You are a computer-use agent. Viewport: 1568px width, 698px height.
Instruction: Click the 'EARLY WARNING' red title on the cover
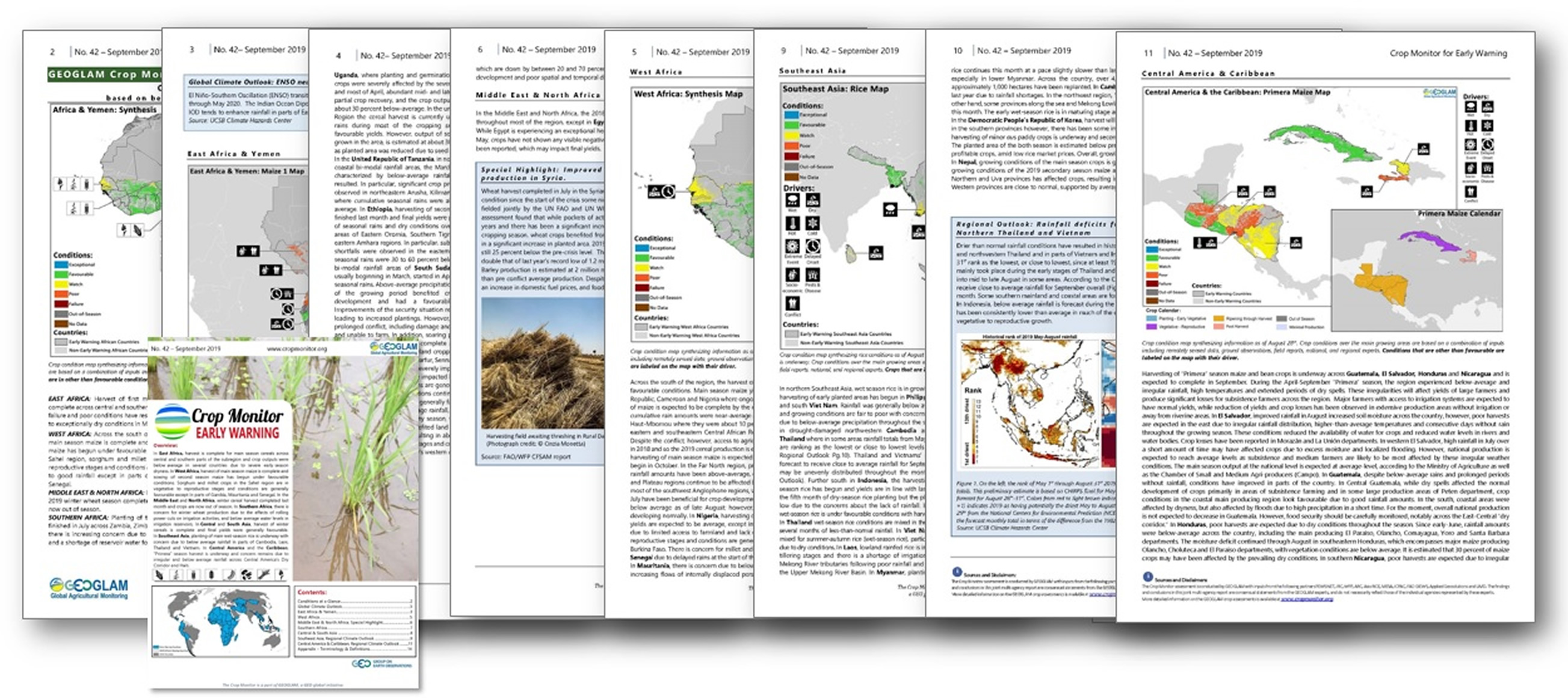238,433
